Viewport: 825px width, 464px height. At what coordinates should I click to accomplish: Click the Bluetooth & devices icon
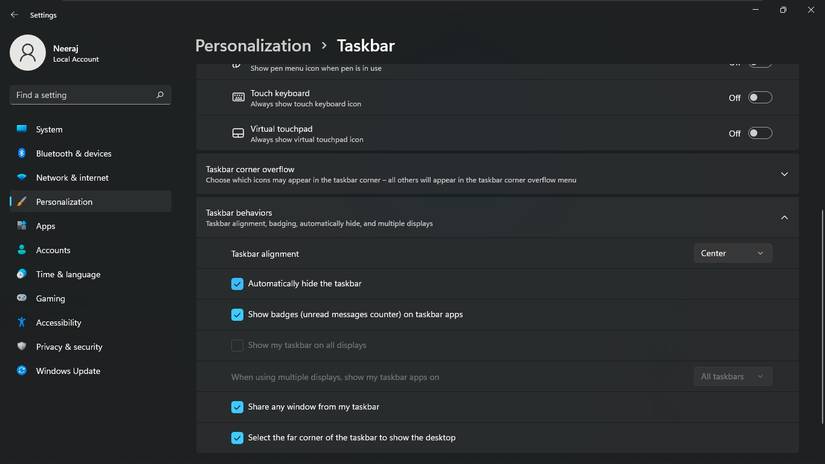tap(21, 153)
